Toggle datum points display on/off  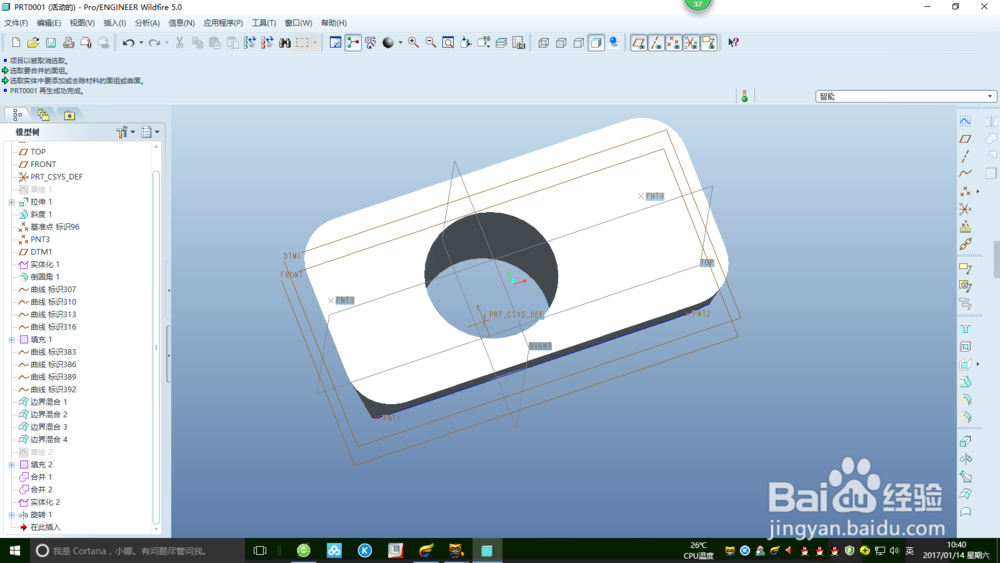point(673,43)
